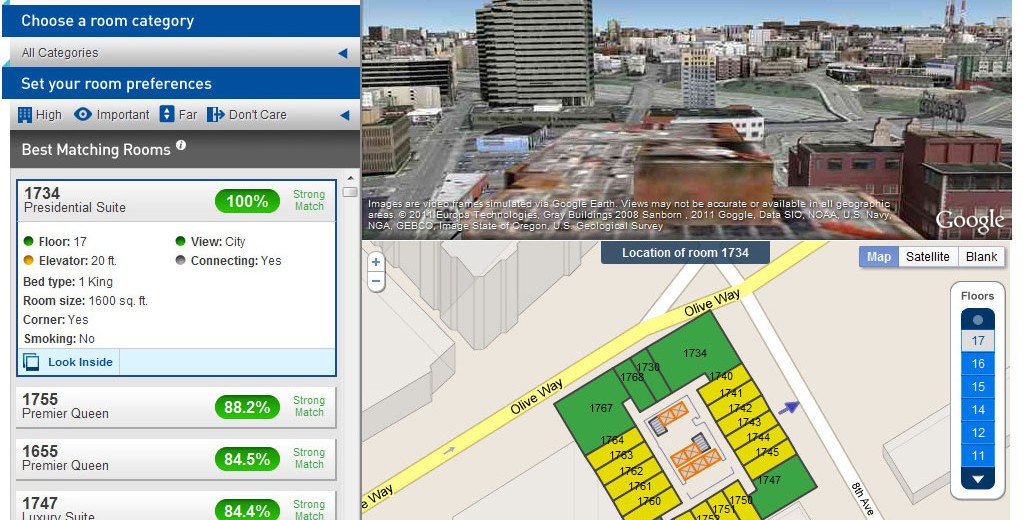Screen dimensions: 1023x520
Task: Switch map view to Blank
Action: [980, 257]
